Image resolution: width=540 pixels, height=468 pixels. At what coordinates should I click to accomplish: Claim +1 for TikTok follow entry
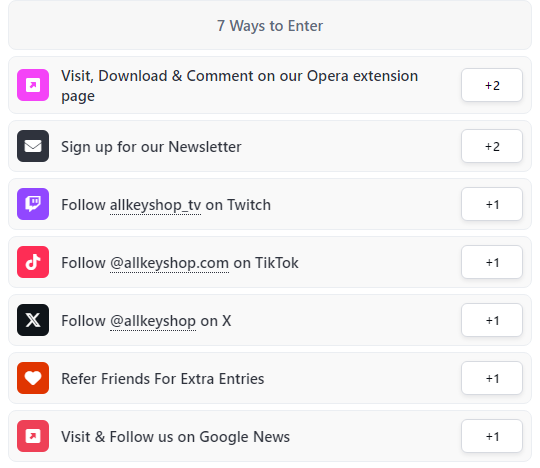coord(492,262)
